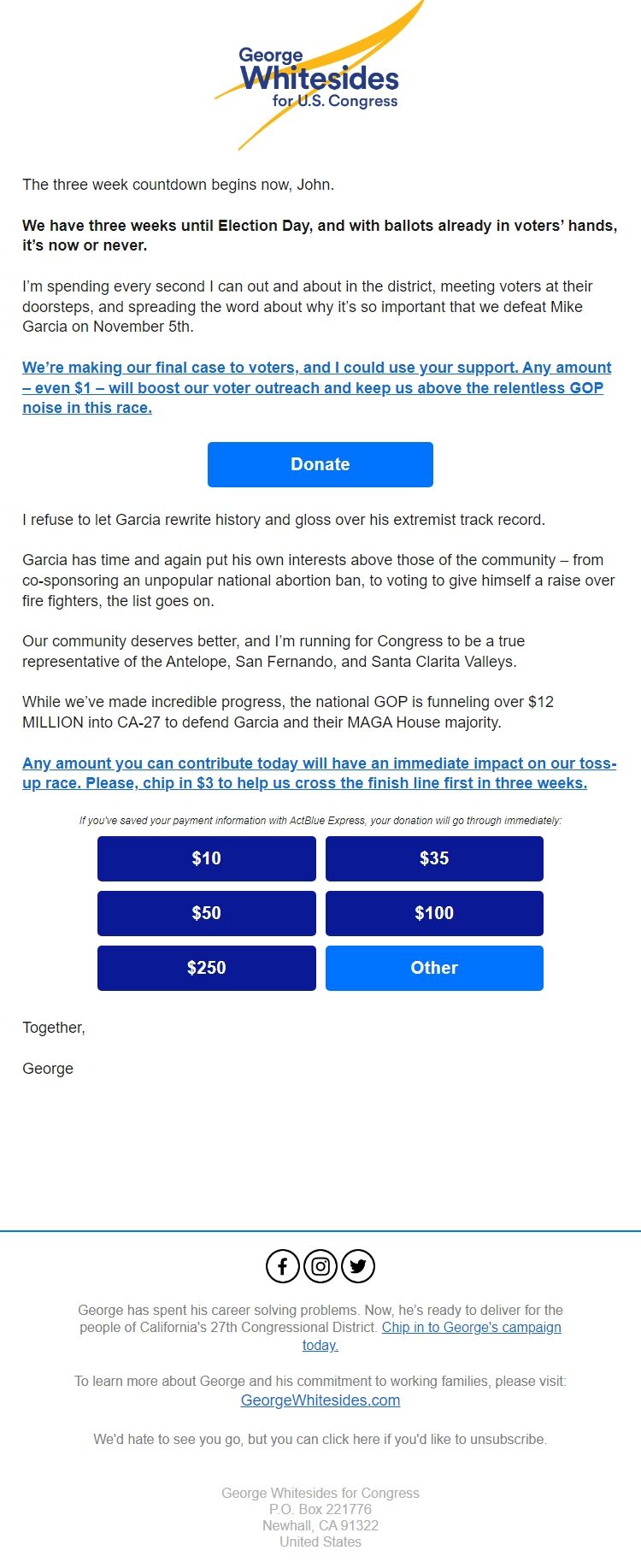
Task: Select the $100 donation amount
Action: pyautogui.click(x=434, y=913)
